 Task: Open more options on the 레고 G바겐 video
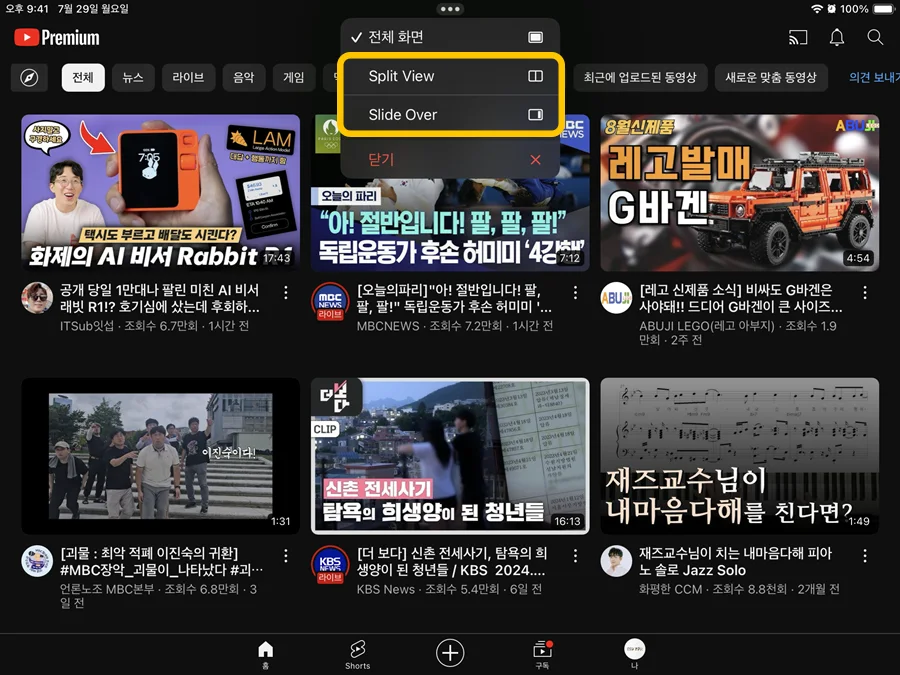point(865,292)
